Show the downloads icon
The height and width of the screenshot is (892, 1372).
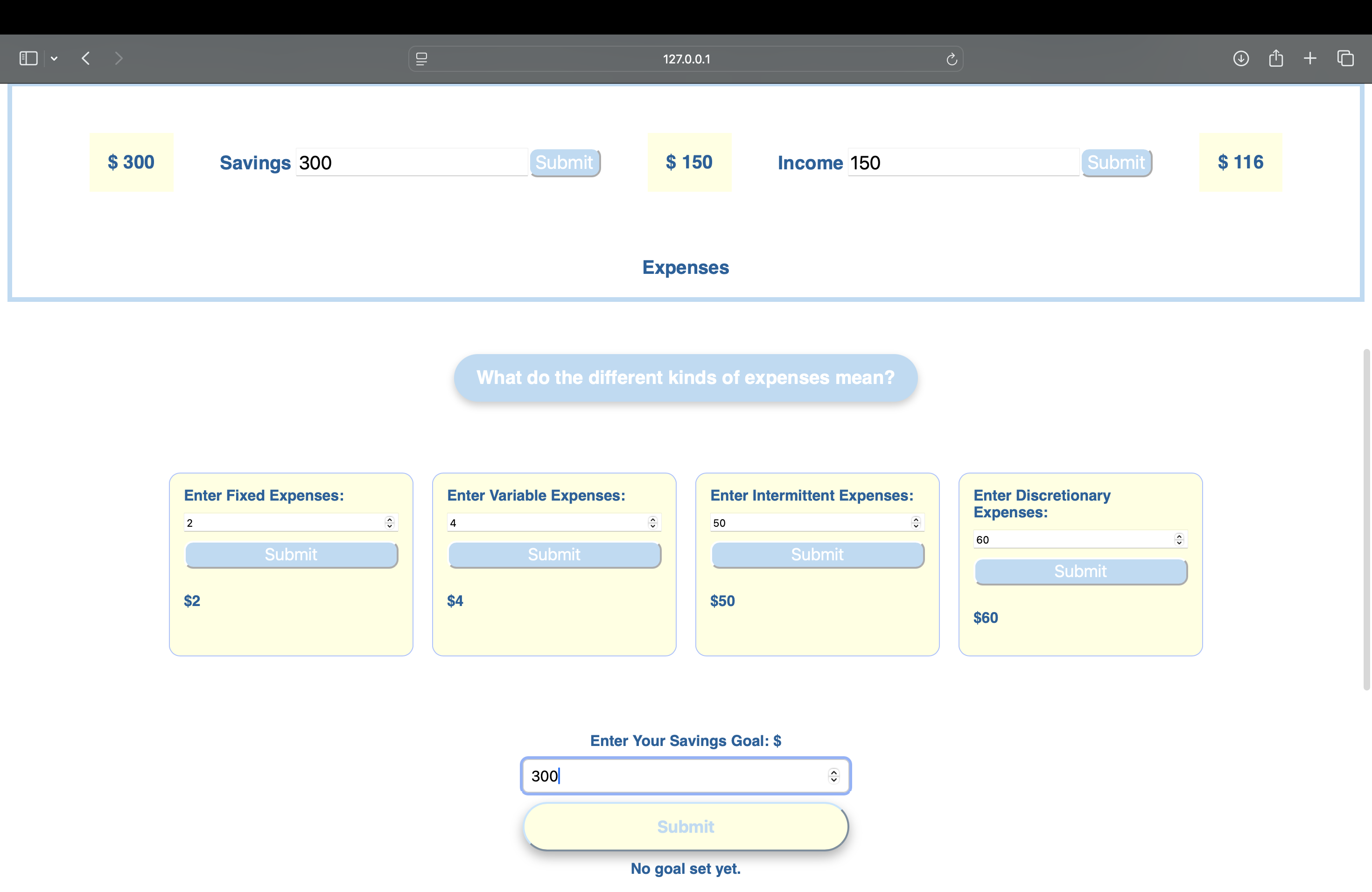[1240, 58]
